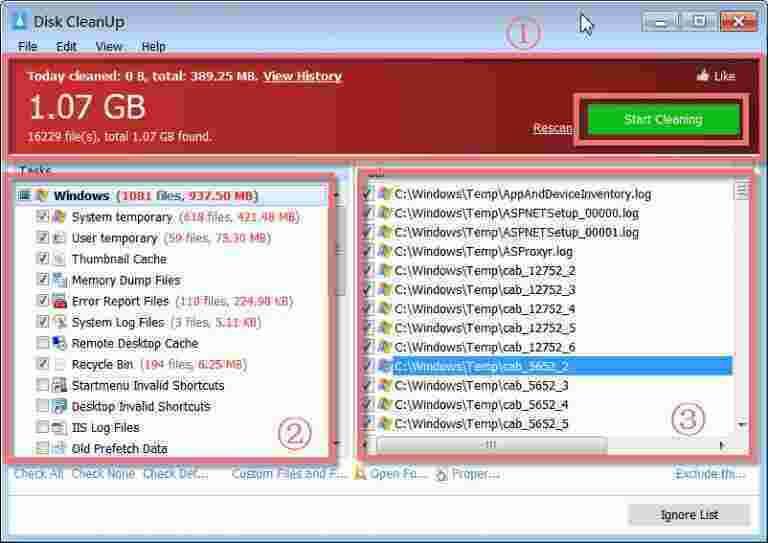Click the Old Prefetch Data icon

coord(59,448)
